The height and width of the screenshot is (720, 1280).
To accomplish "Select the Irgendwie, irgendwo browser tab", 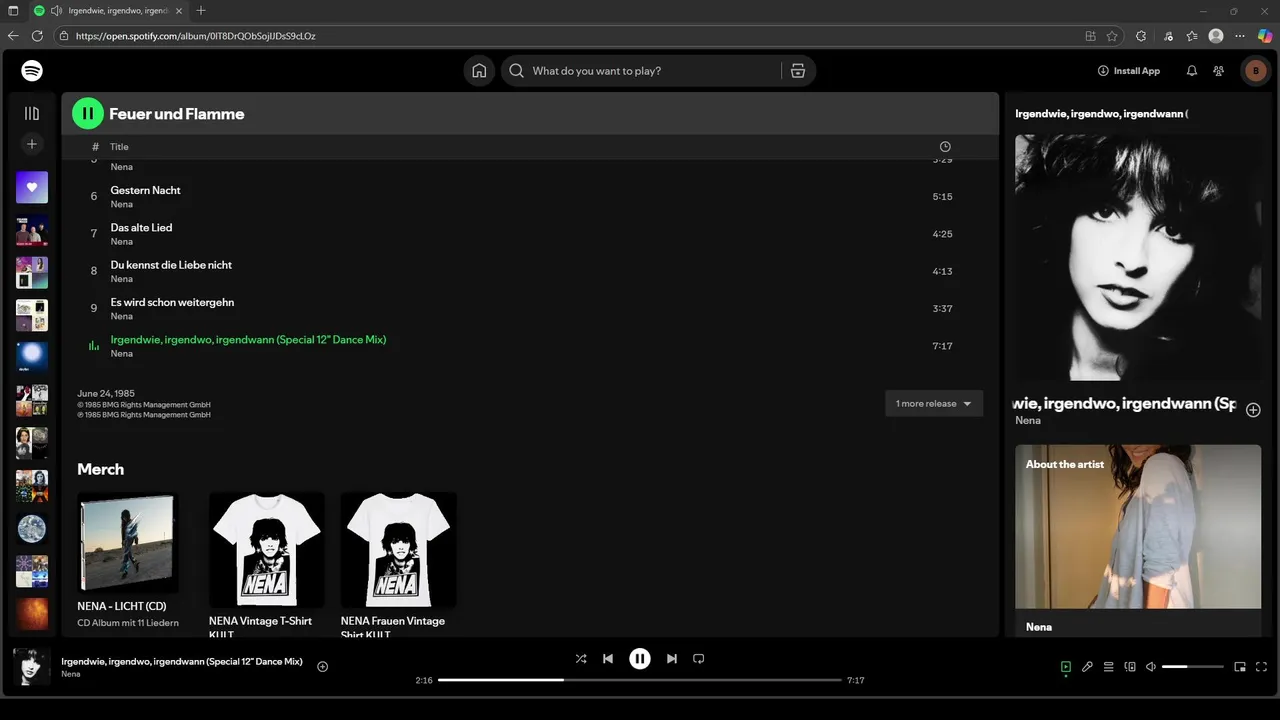I will pos(107,11).
